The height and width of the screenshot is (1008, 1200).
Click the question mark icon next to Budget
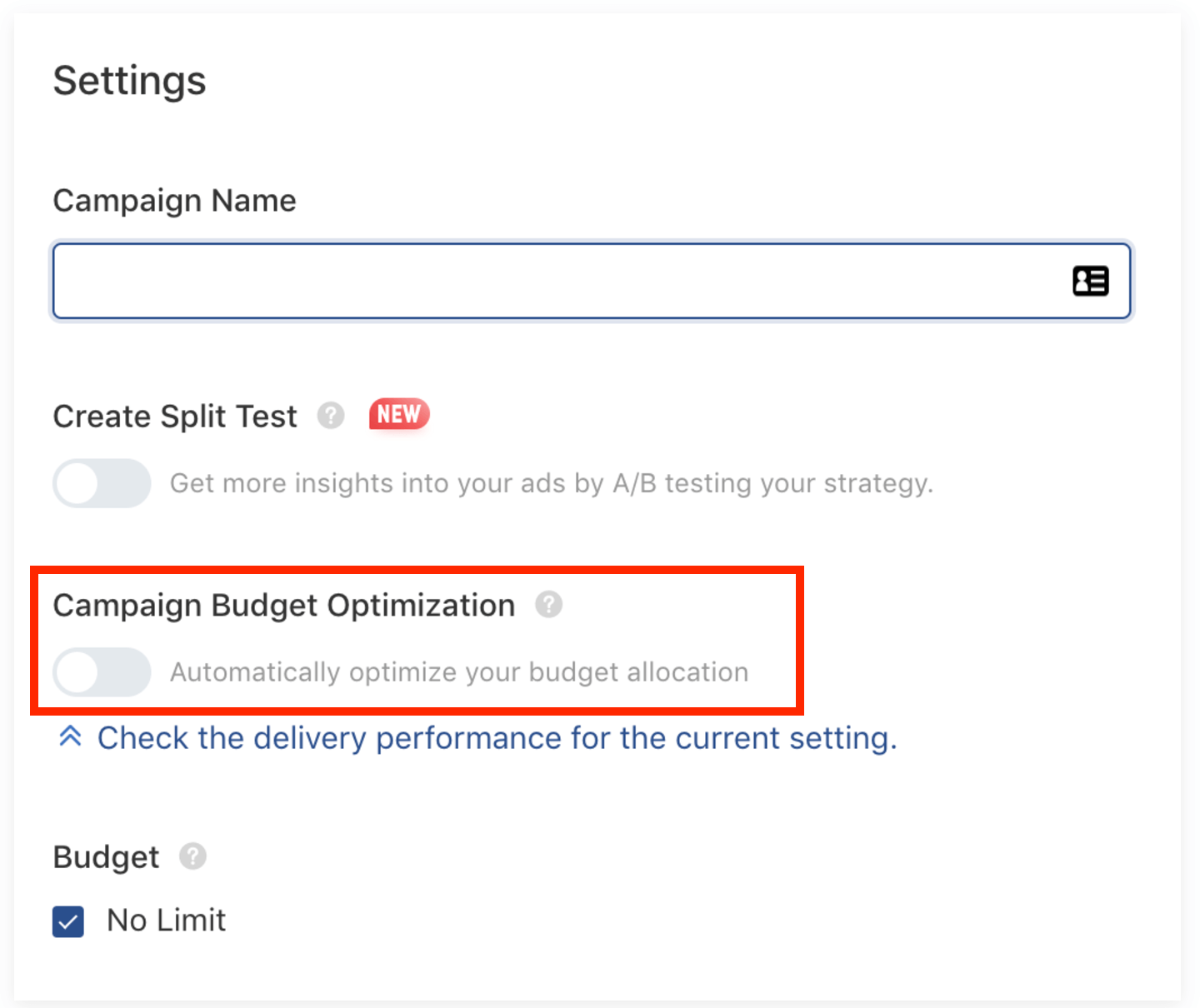(x=192, y=856)
